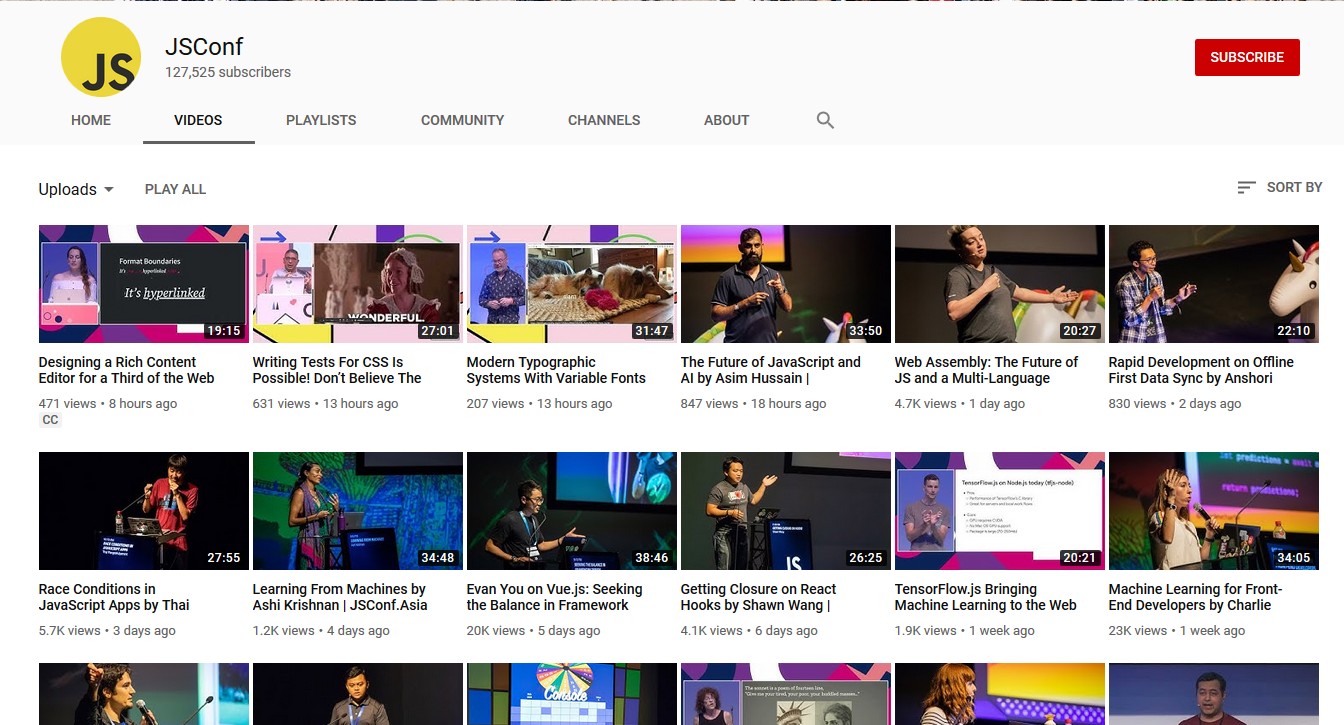Open 'TensorFlow.js Bringing Machine Learning' title
1344x725 pixels.
coord(986,597)
